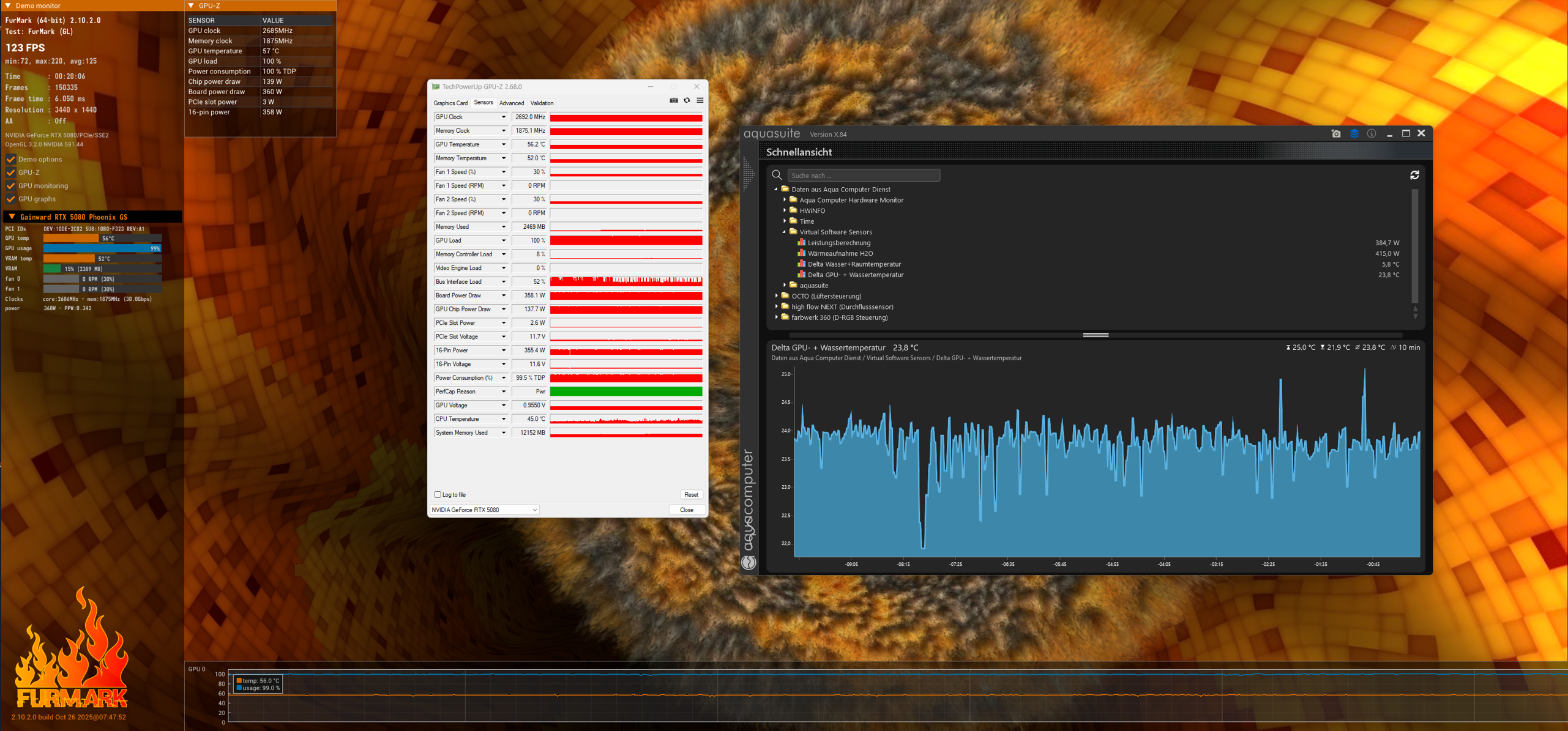Click the panel splitter handle above the graph

pyautogui.click(x=1095, y=335)
